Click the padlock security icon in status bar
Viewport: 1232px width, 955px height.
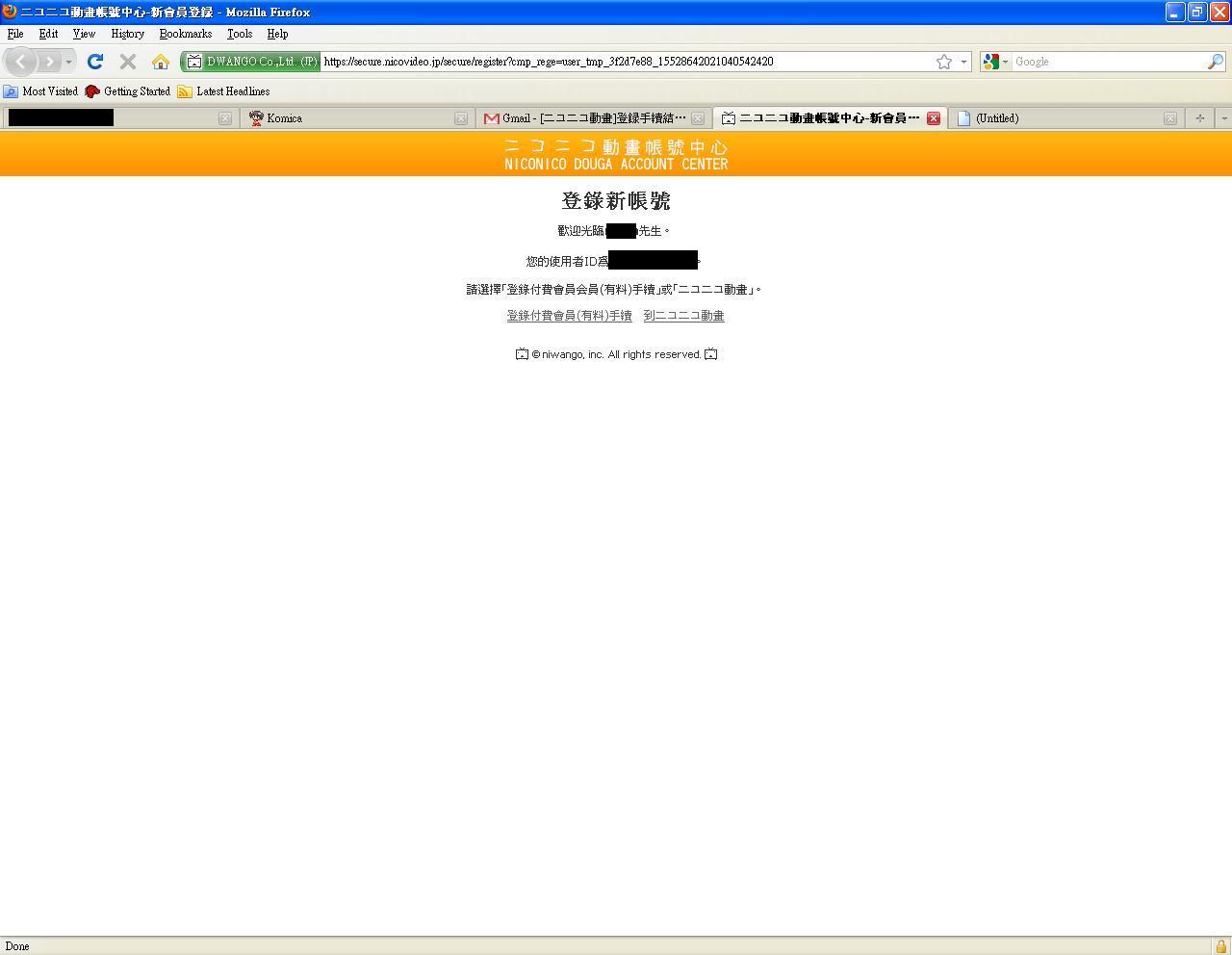click(1220, 946)
